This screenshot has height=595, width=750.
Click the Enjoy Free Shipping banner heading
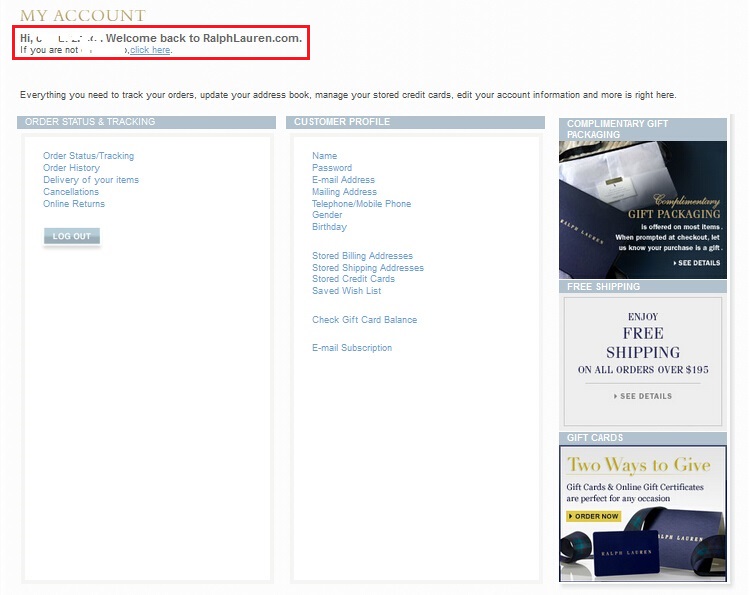(643, 343)
